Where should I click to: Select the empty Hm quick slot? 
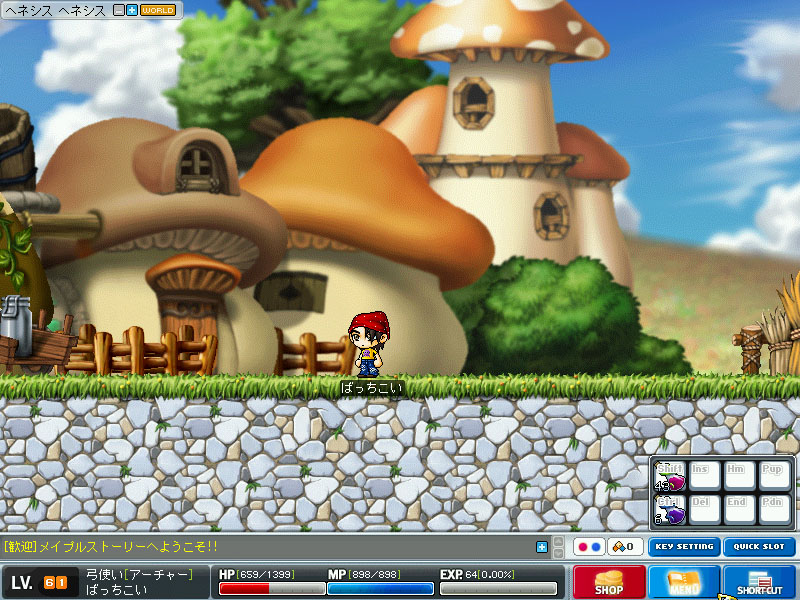tap(736, 477)
